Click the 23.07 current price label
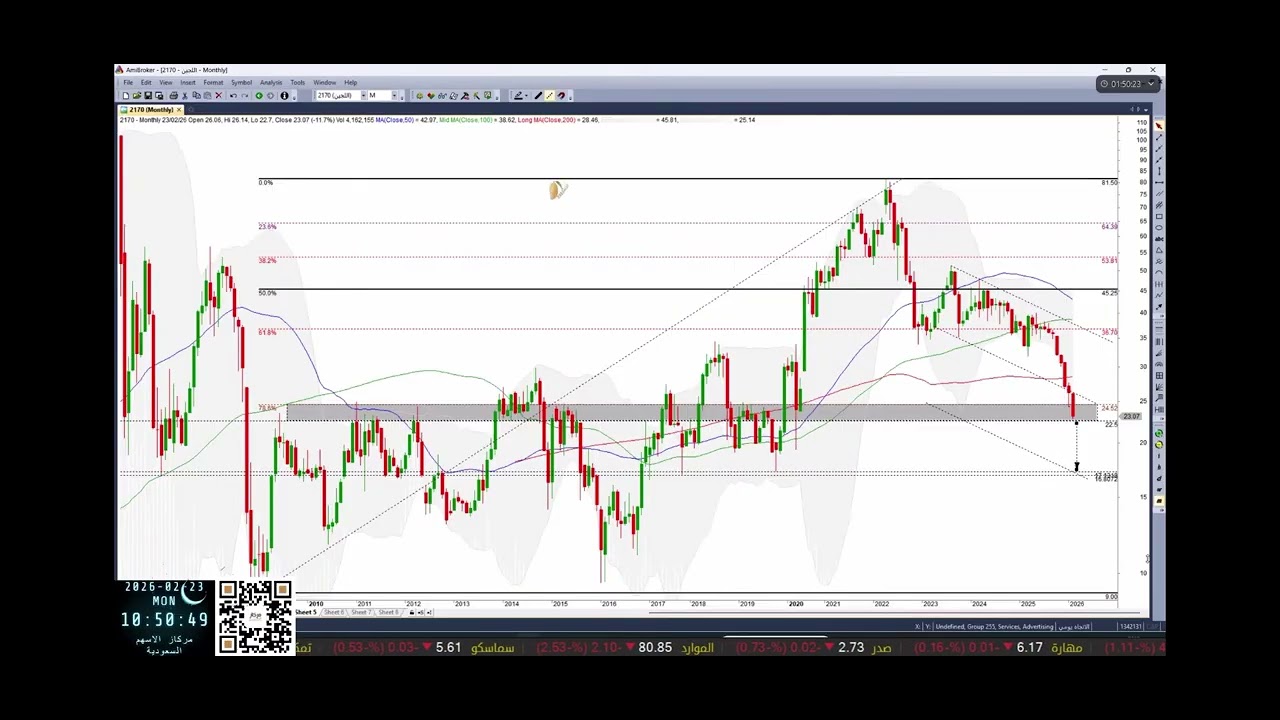The height and width of the screenshot is (720, 1280). 1131,416
